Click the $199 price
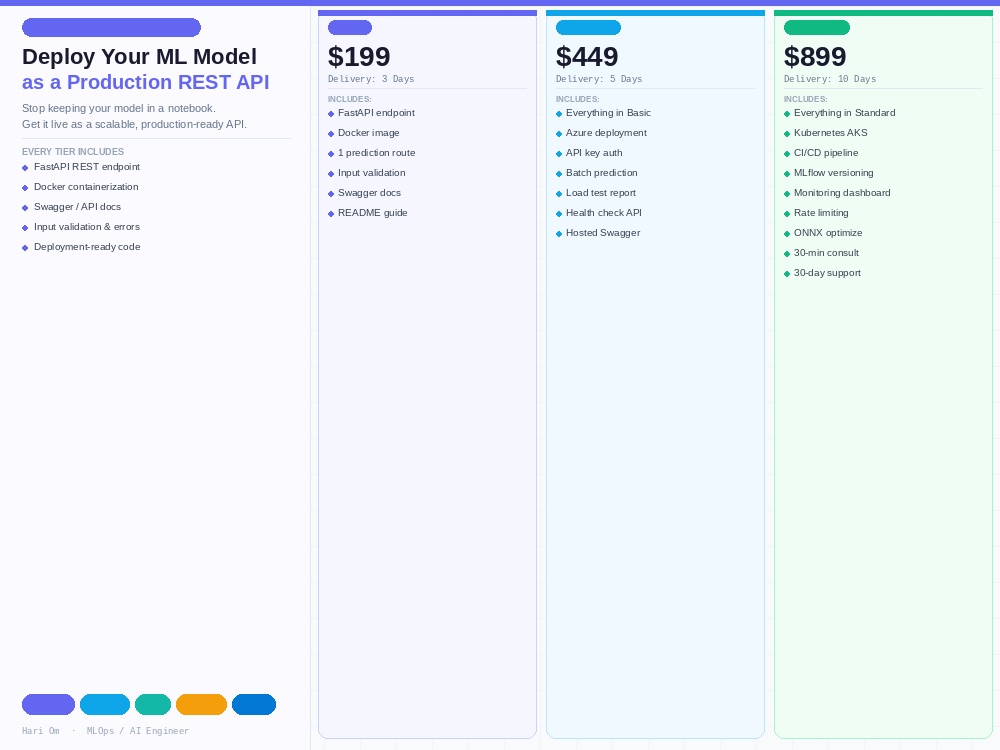The width and height of the screenshot is (1000, 750). point(359,57)
